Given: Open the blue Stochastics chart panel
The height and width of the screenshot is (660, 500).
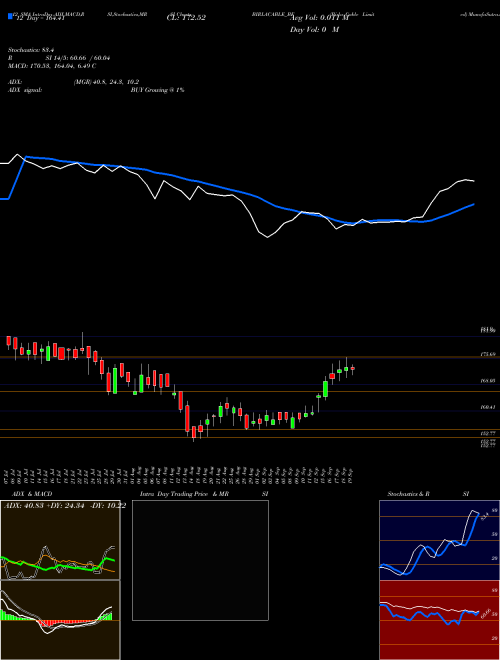Looking at the screenshot, I should (x=439, y=540).
